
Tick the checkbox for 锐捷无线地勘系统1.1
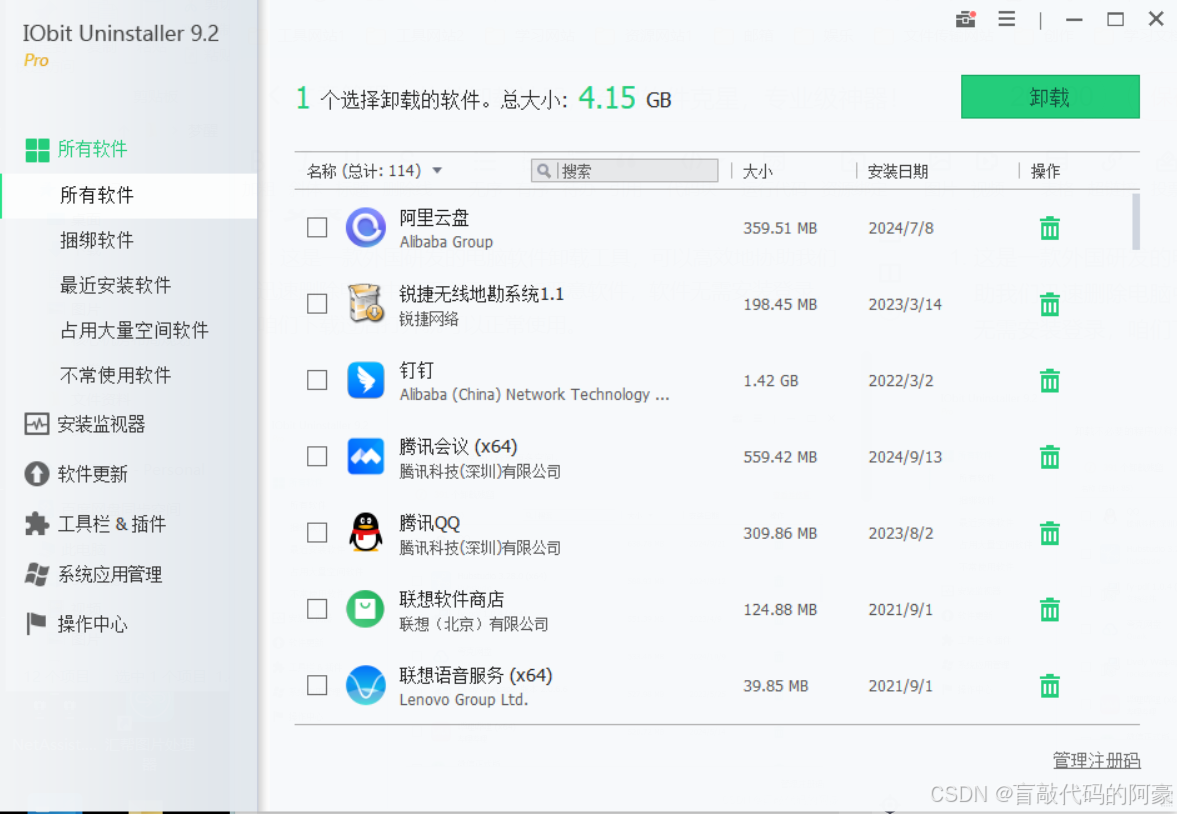(x=317, y=303)
